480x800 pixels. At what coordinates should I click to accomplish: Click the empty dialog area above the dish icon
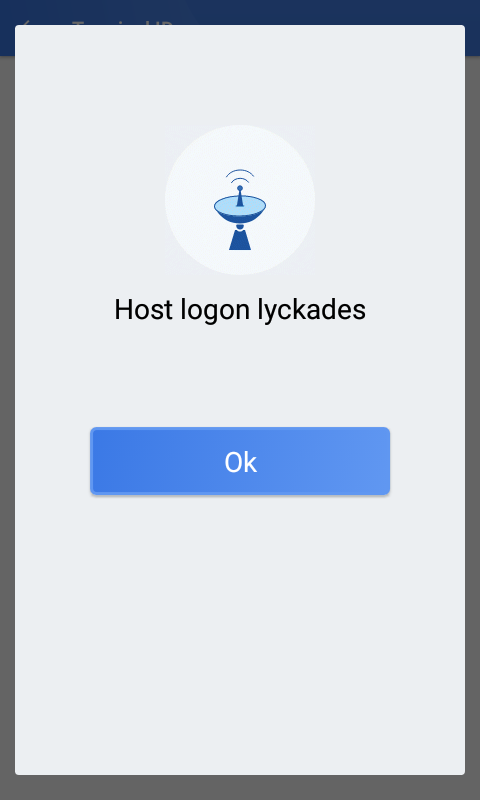point(240,74)
